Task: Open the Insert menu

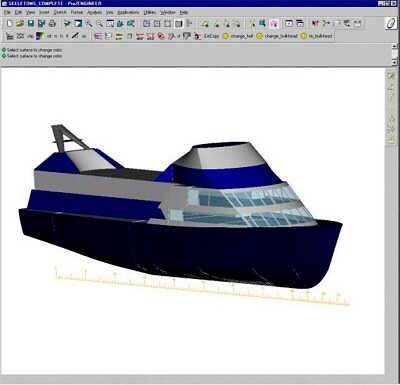Action: pyautogui.click(x=44, y=12)
